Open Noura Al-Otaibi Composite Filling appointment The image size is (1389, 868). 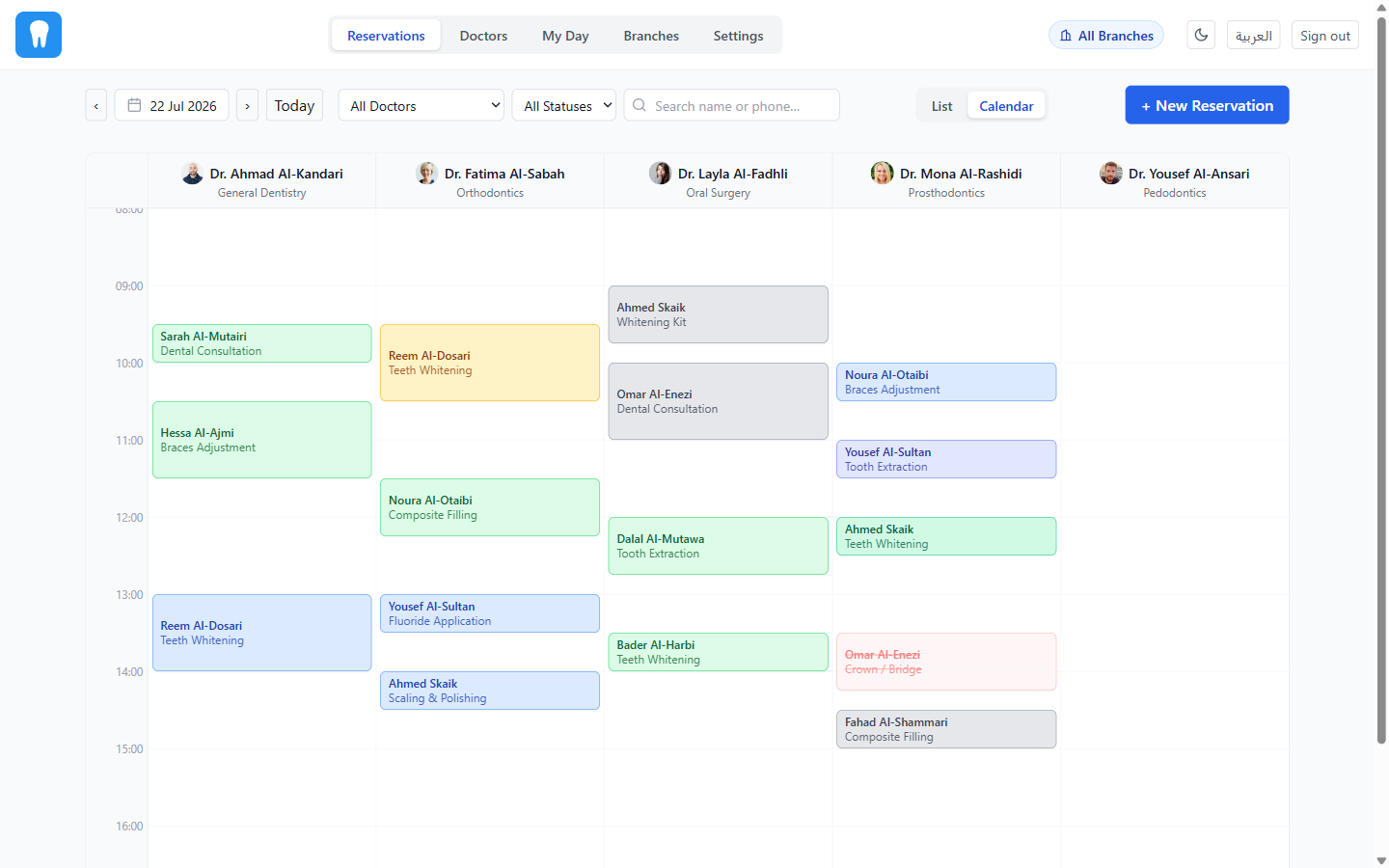click(x=490, y=507)
